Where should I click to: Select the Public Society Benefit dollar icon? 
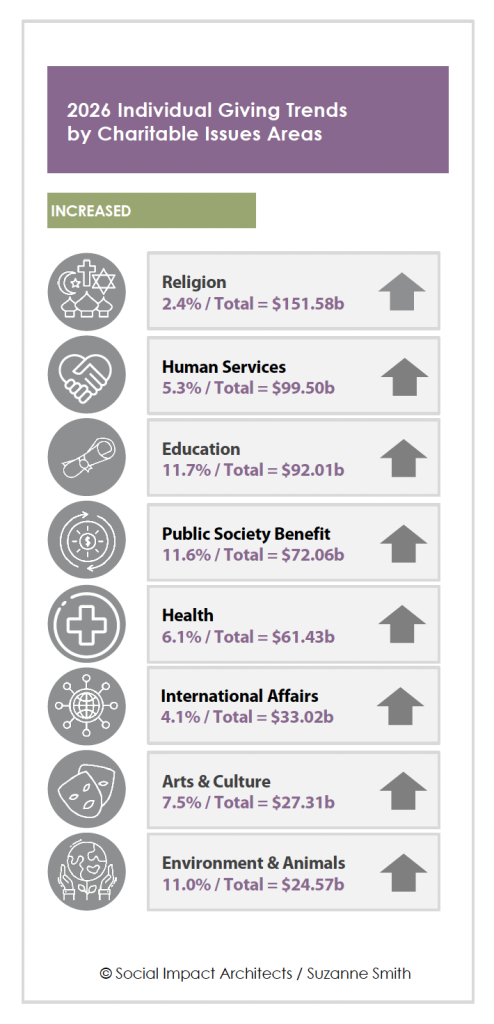87,540
